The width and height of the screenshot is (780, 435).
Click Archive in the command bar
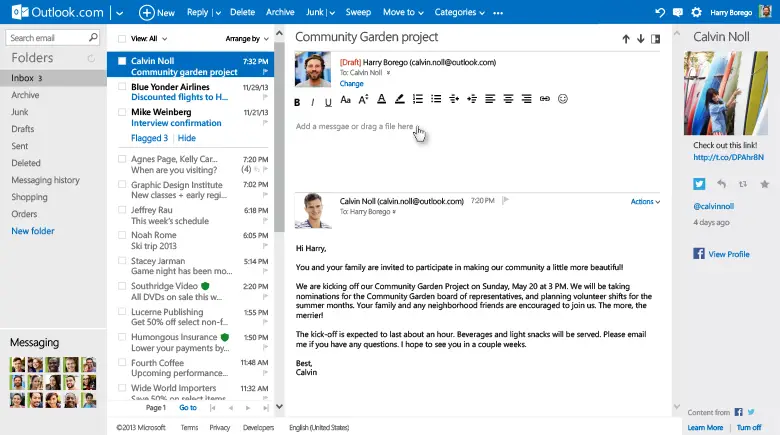[280, 12]
